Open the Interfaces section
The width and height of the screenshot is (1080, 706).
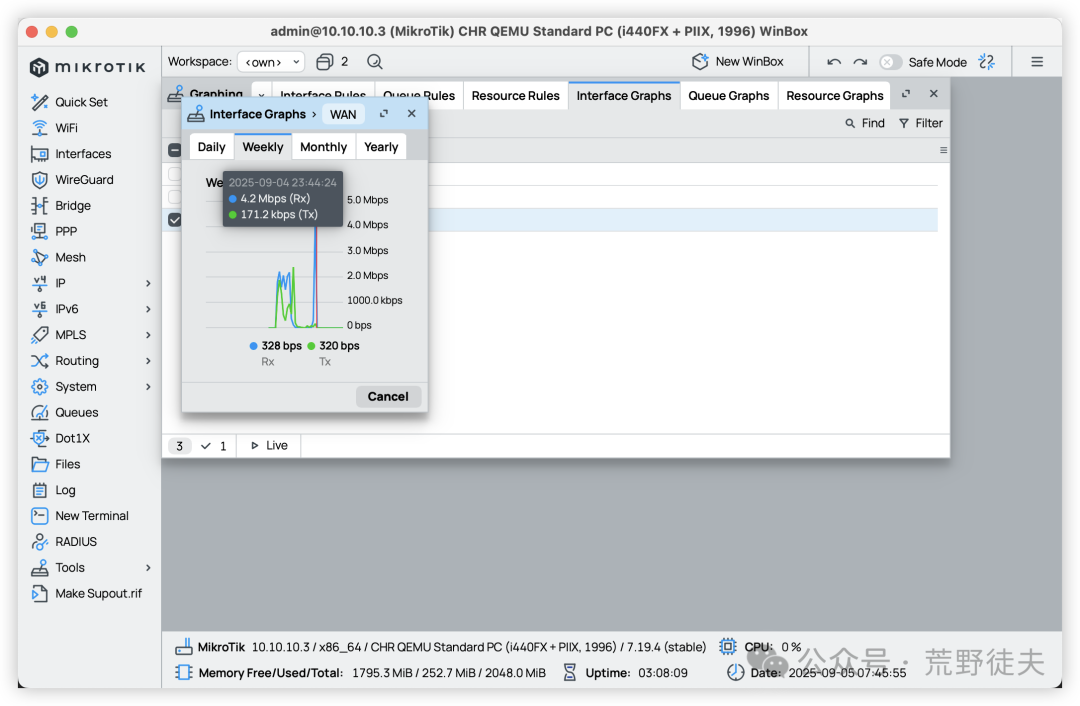(x=72, y=154)
